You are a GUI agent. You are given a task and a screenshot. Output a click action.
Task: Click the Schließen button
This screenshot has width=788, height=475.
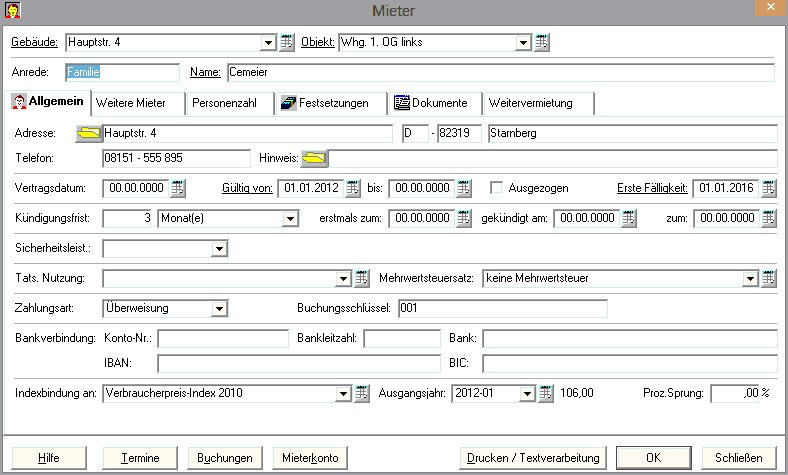click(x=739, y=458)
